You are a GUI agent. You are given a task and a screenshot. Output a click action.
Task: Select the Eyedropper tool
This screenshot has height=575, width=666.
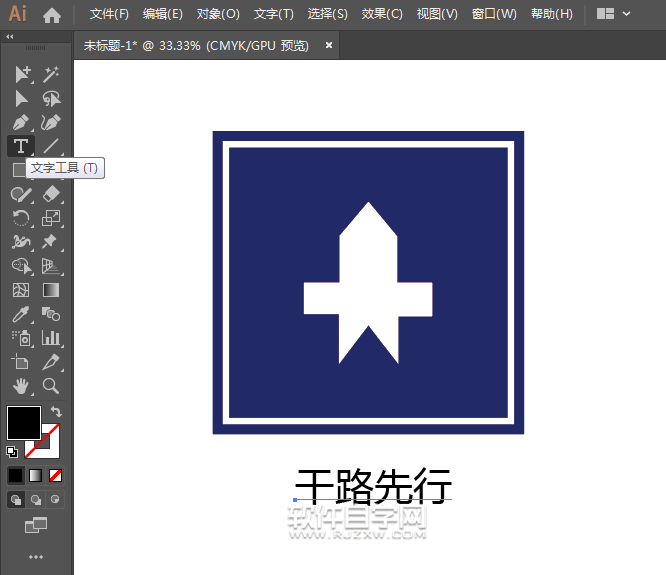(x=21, y=314)
